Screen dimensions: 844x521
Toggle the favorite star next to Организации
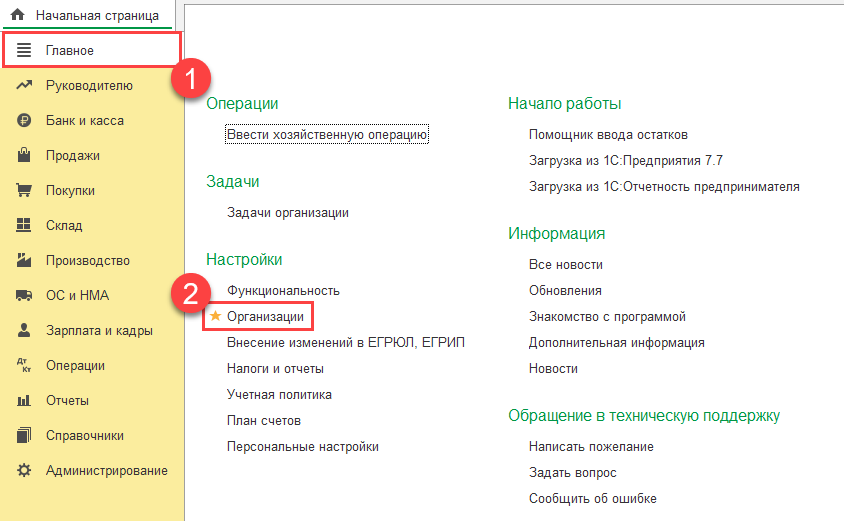pos(214,317)
